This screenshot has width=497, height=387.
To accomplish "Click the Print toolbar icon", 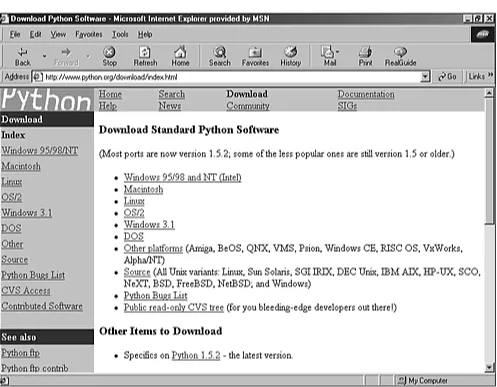I will click(x=365, y=52).
